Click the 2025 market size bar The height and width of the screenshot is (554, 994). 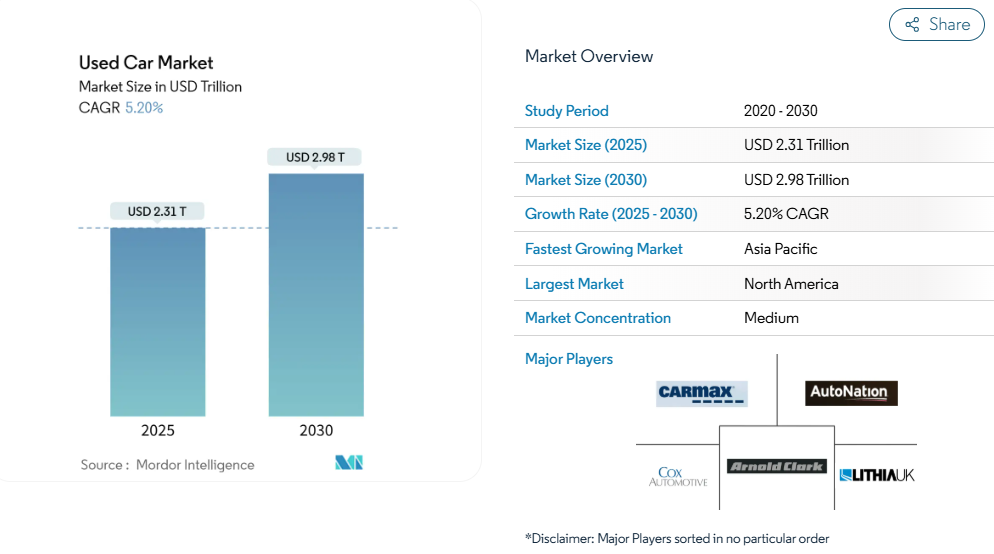(x=157, y=322)
